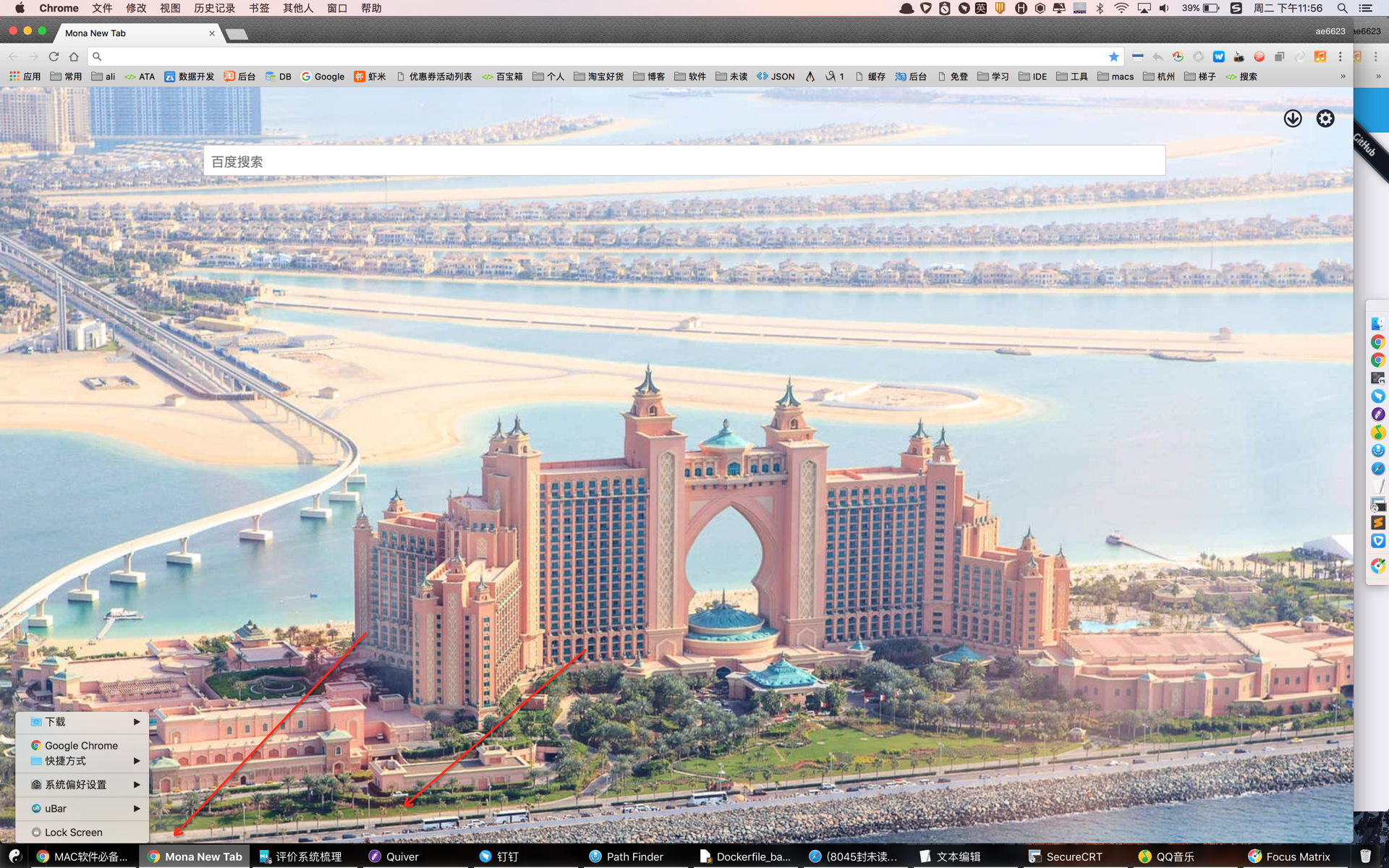Click the volume icon in menu bar

click(x=1164, y=8)
